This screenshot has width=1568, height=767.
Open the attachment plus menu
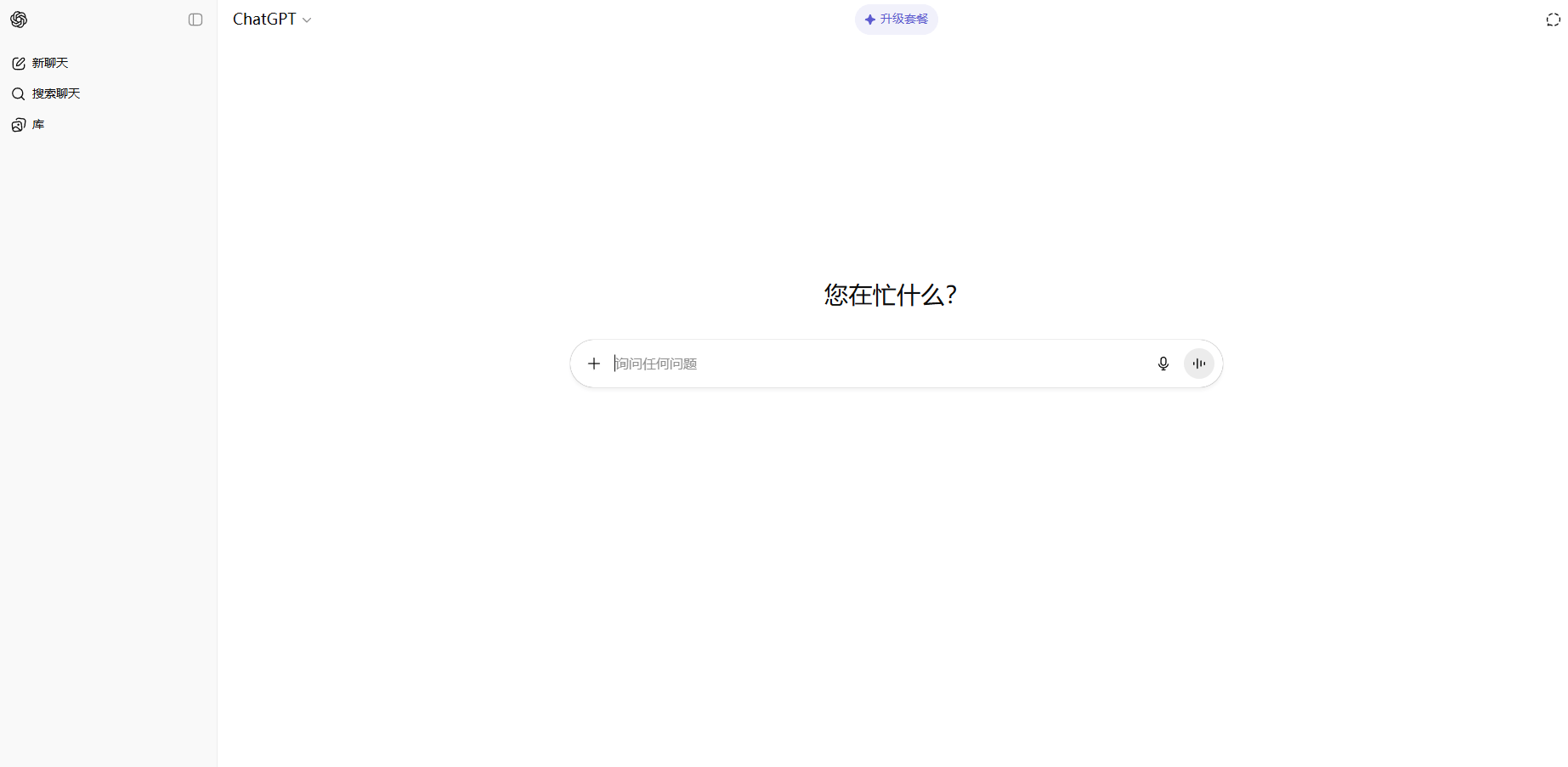tap(594, 364)
